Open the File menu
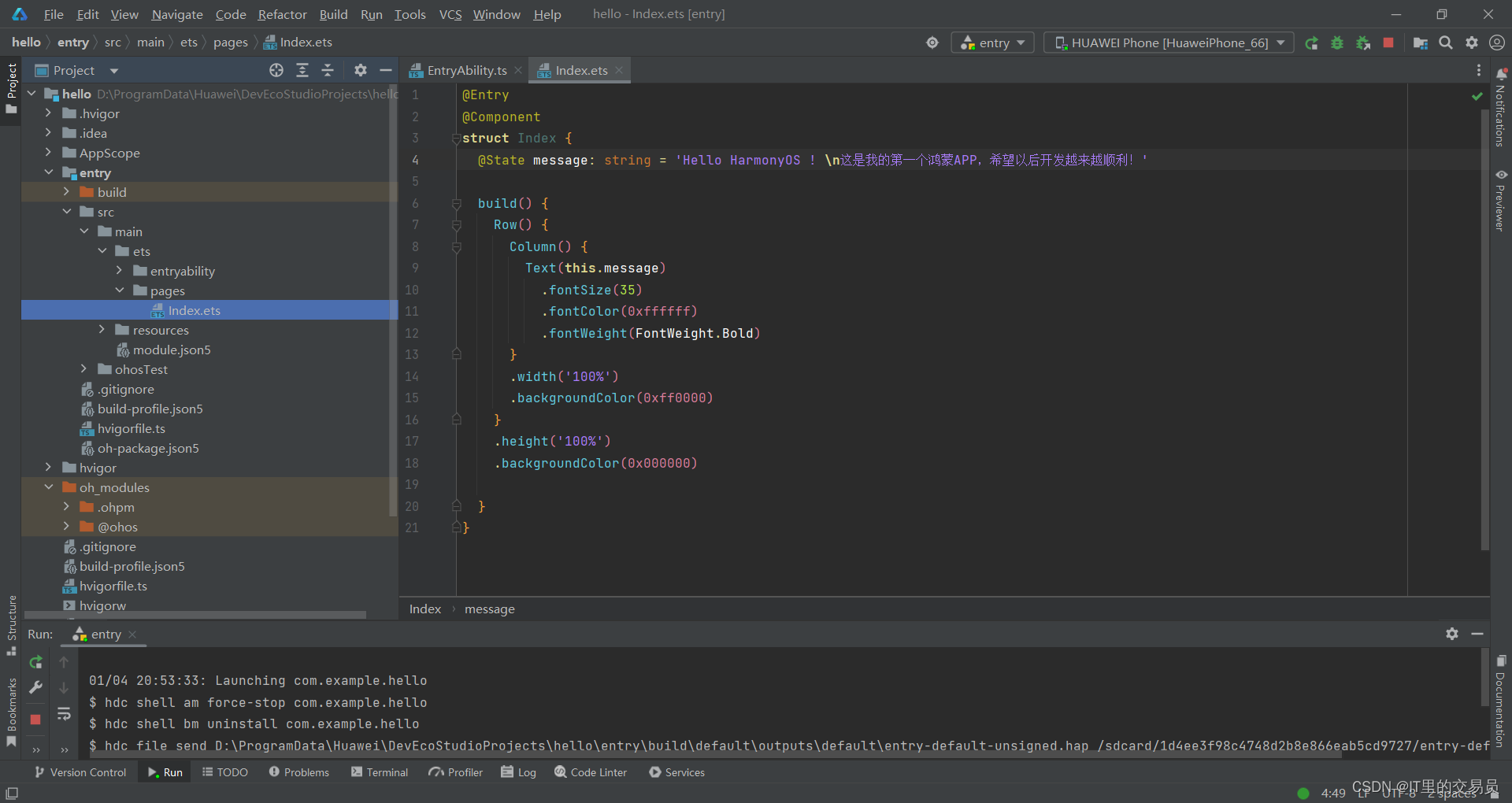The width and height of the screenshot is (1512, 803). tap(54, 14)
